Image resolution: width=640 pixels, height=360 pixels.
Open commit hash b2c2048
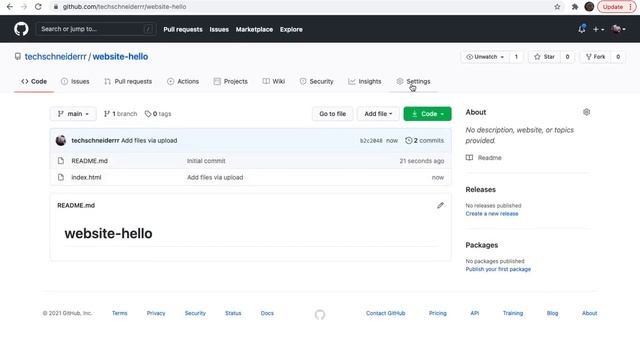[371, 140]
